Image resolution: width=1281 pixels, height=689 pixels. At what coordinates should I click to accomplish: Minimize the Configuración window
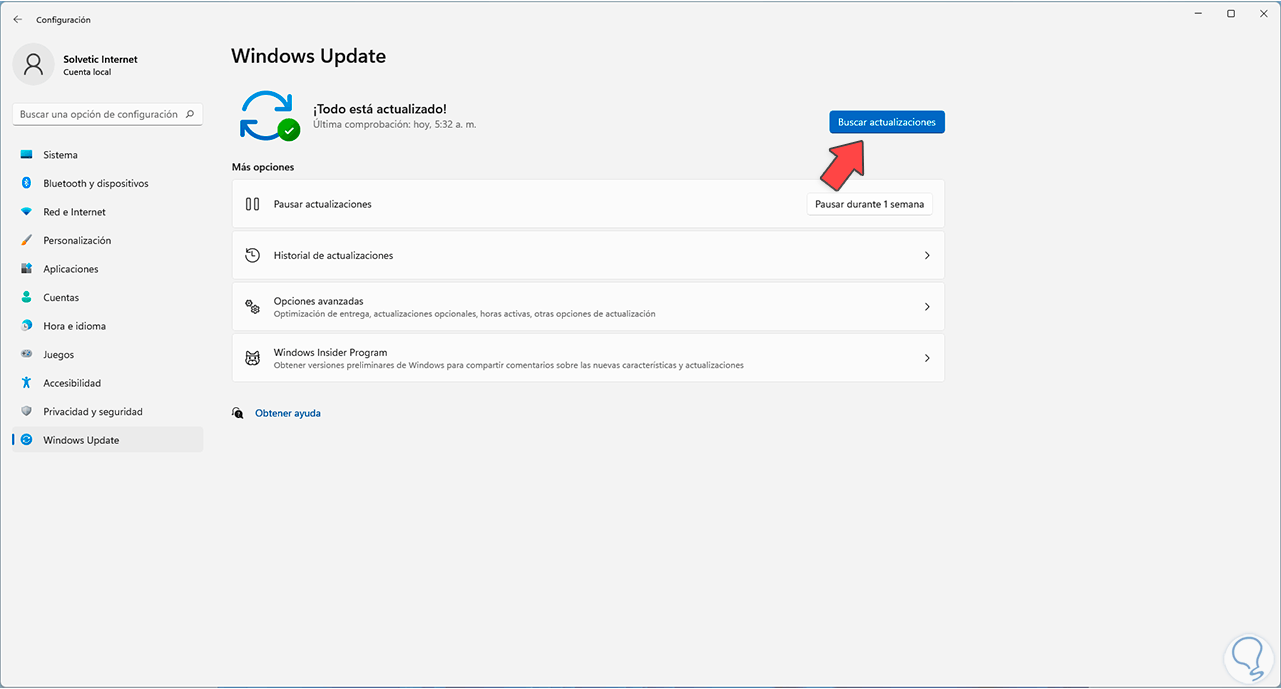(x=1197, y=13)
